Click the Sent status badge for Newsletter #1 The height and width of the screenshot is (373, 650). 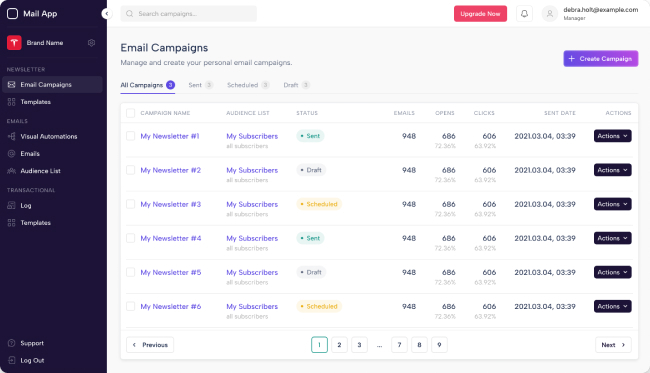tap(310, 136)
